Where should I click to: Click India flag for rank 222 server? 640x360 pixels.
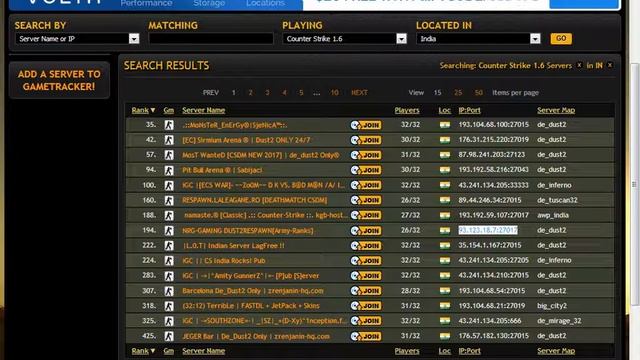(x=445, y=245)
